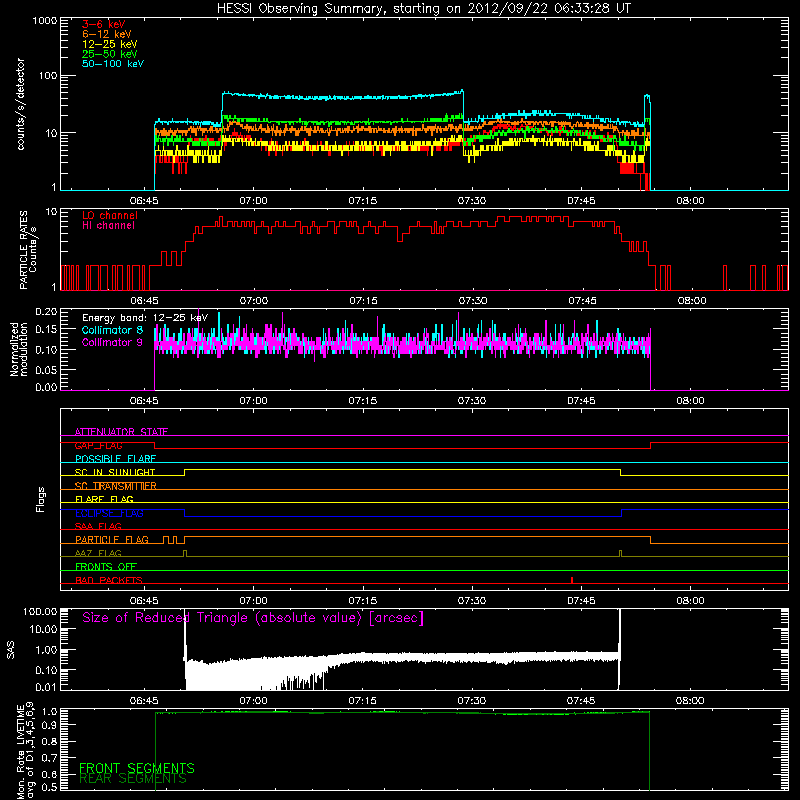Click the 0.05 tick on modulation axis

tap(46, 369)
